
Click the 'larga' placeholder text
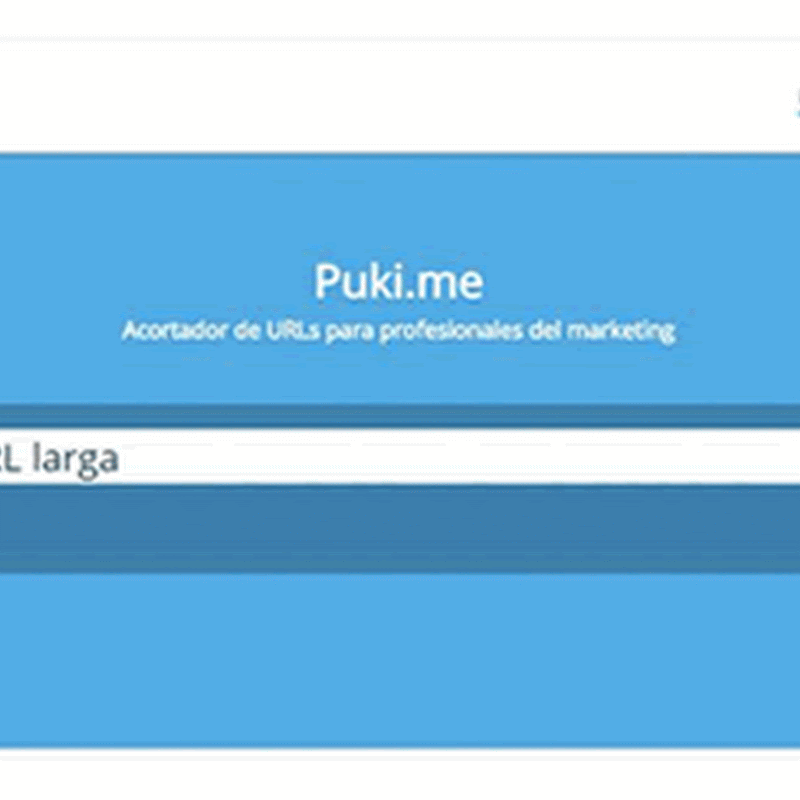coord(76,458)
